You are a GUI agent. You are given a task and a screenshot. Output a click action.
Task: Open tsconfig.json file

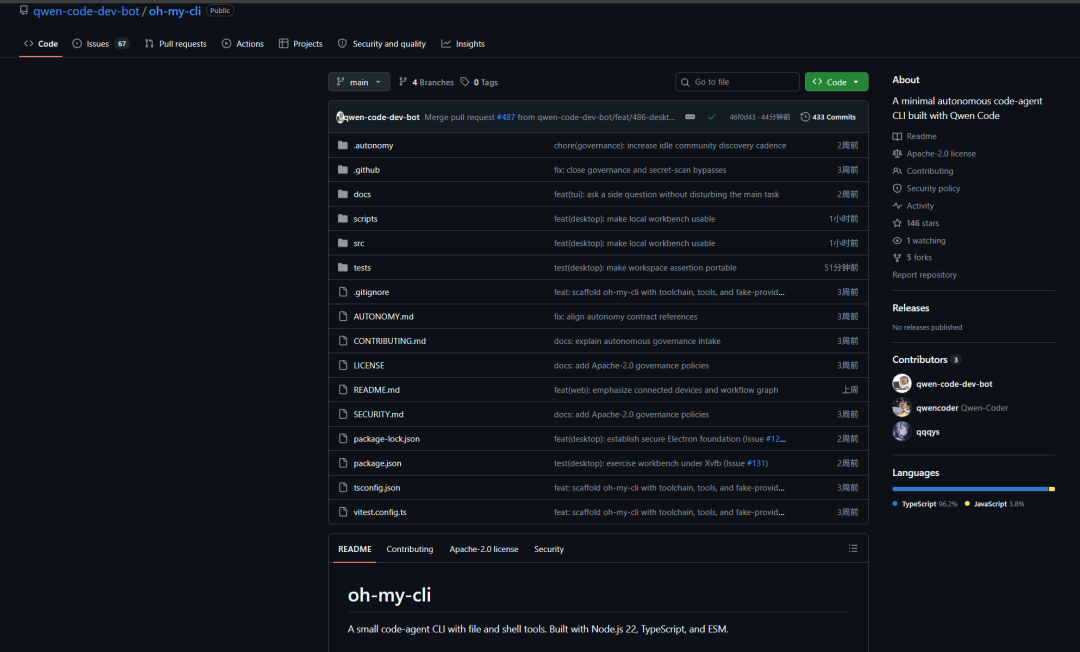(377, 487)
